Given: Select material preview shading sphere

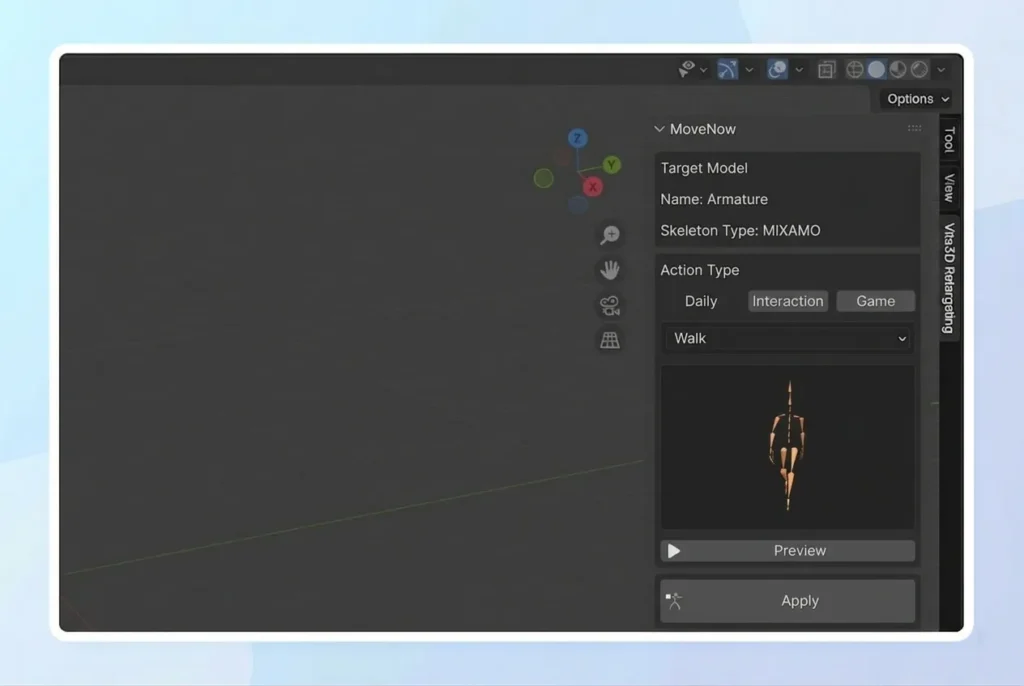Looking at the screenshot, I should pyautogui.click(x=898, y=69).
